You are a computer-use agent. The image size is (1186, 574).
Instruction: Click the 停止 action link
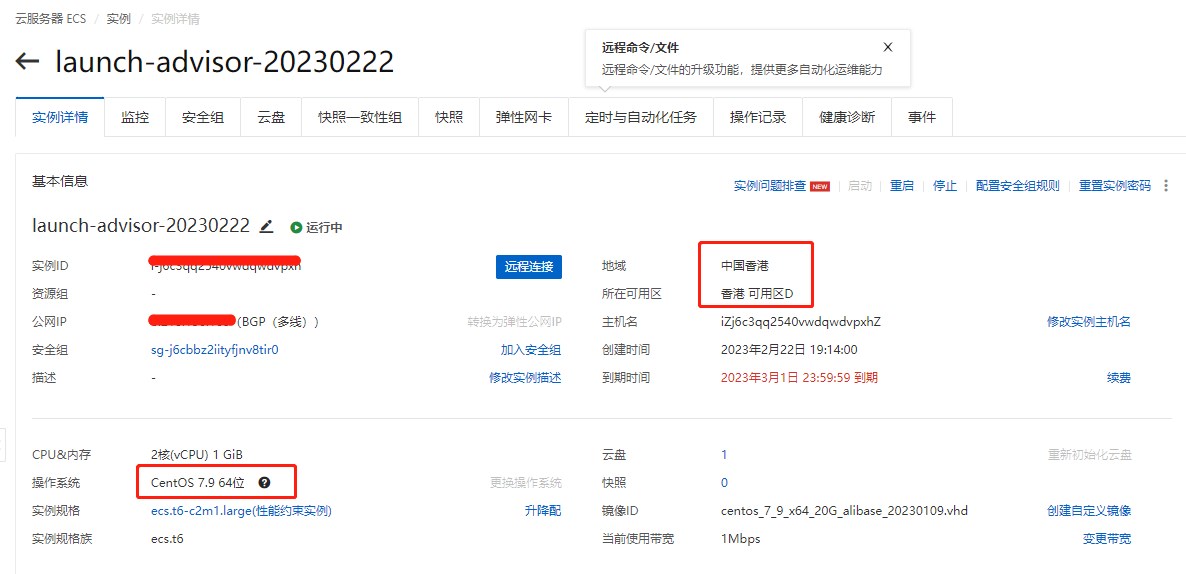pos(945,186)
